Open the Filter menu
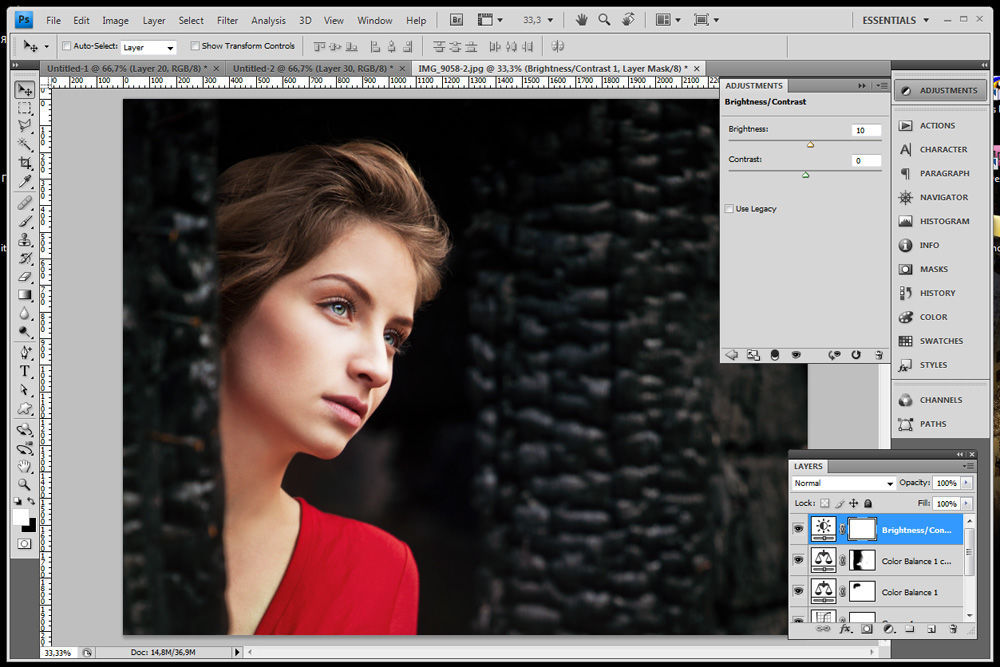The height and width of the screenshot is (667, 1000). 227,20
